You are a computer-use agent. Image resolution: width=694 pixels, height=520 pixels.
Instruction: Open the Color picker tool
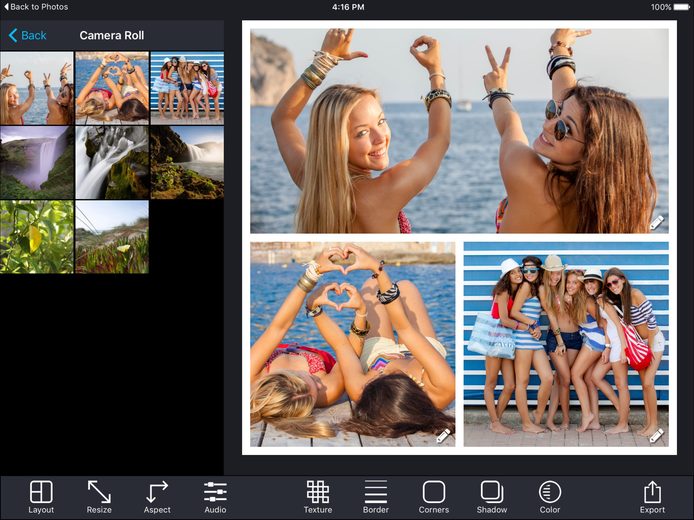(x=550, y=497)
